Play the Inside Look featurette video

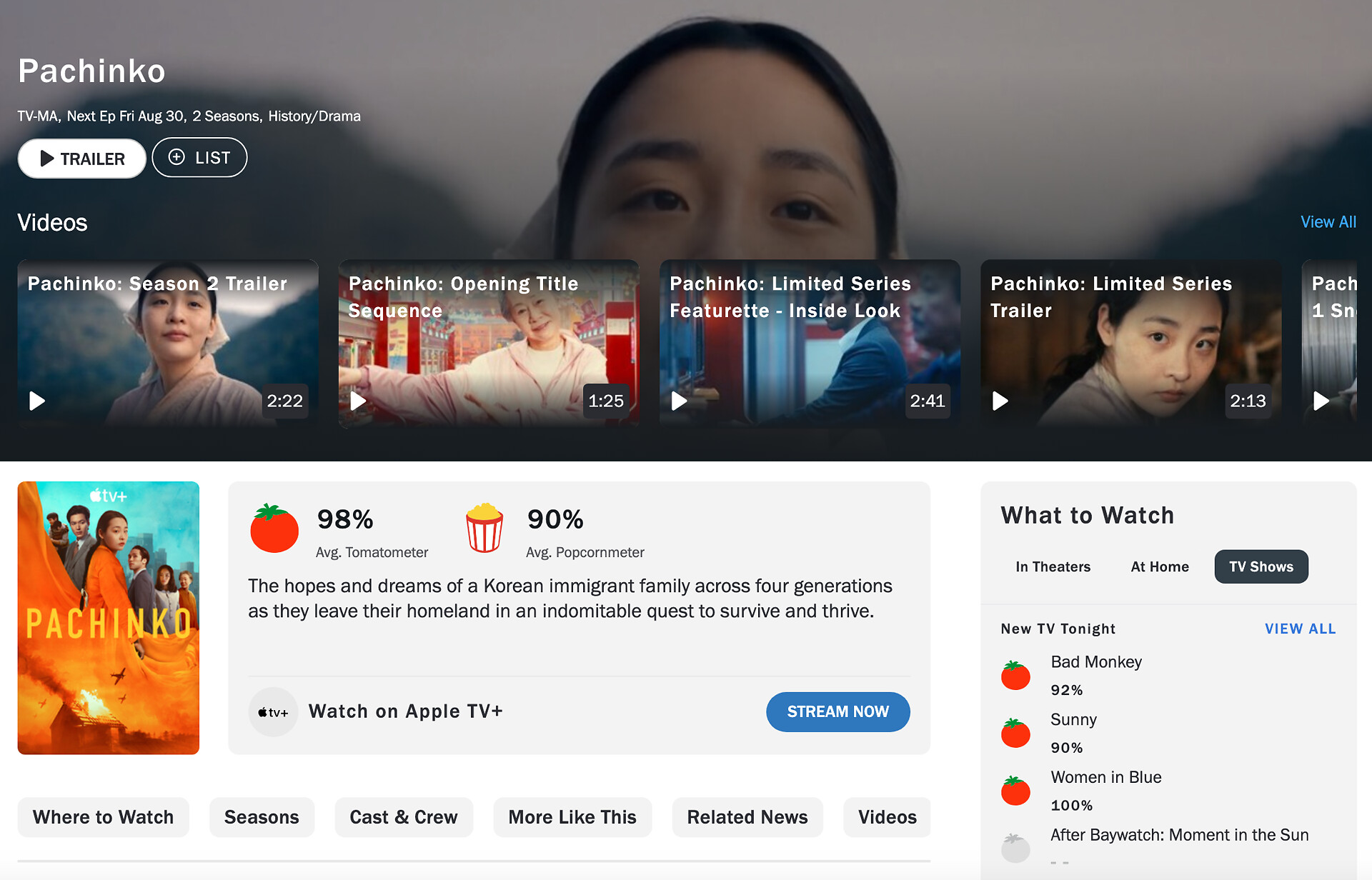click(679, 401)
